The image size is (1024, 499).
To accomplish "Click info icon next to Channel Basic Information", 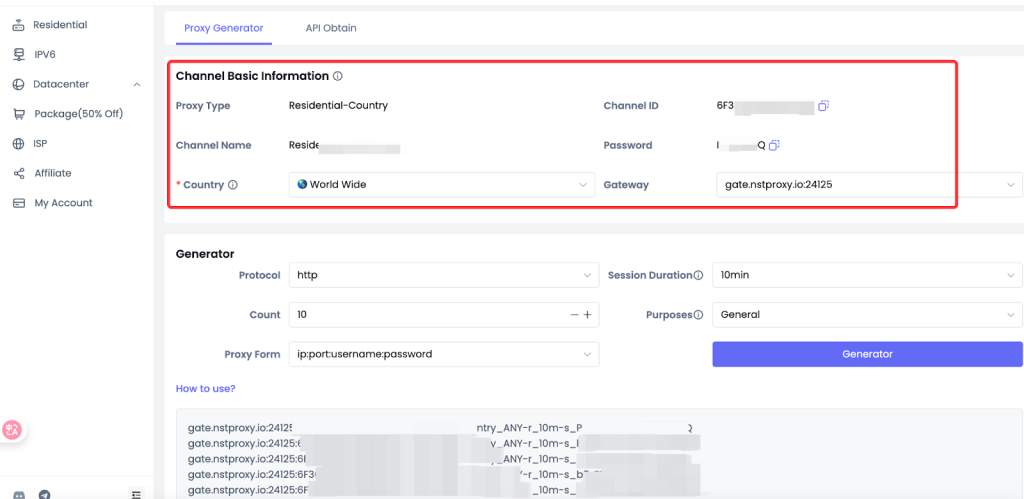I will (338, 76).
